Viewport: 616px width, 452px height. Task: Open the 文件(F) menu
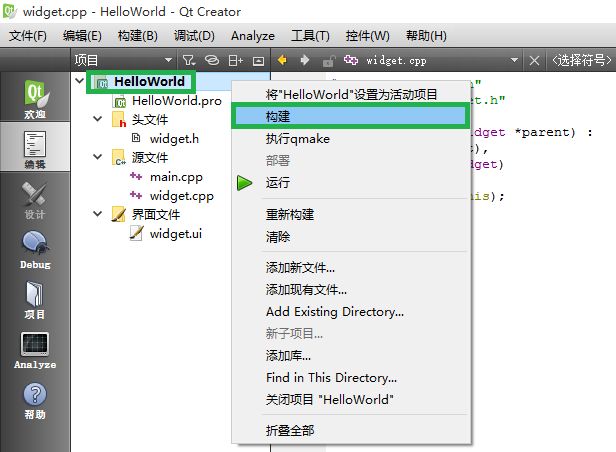coord(28,36)
